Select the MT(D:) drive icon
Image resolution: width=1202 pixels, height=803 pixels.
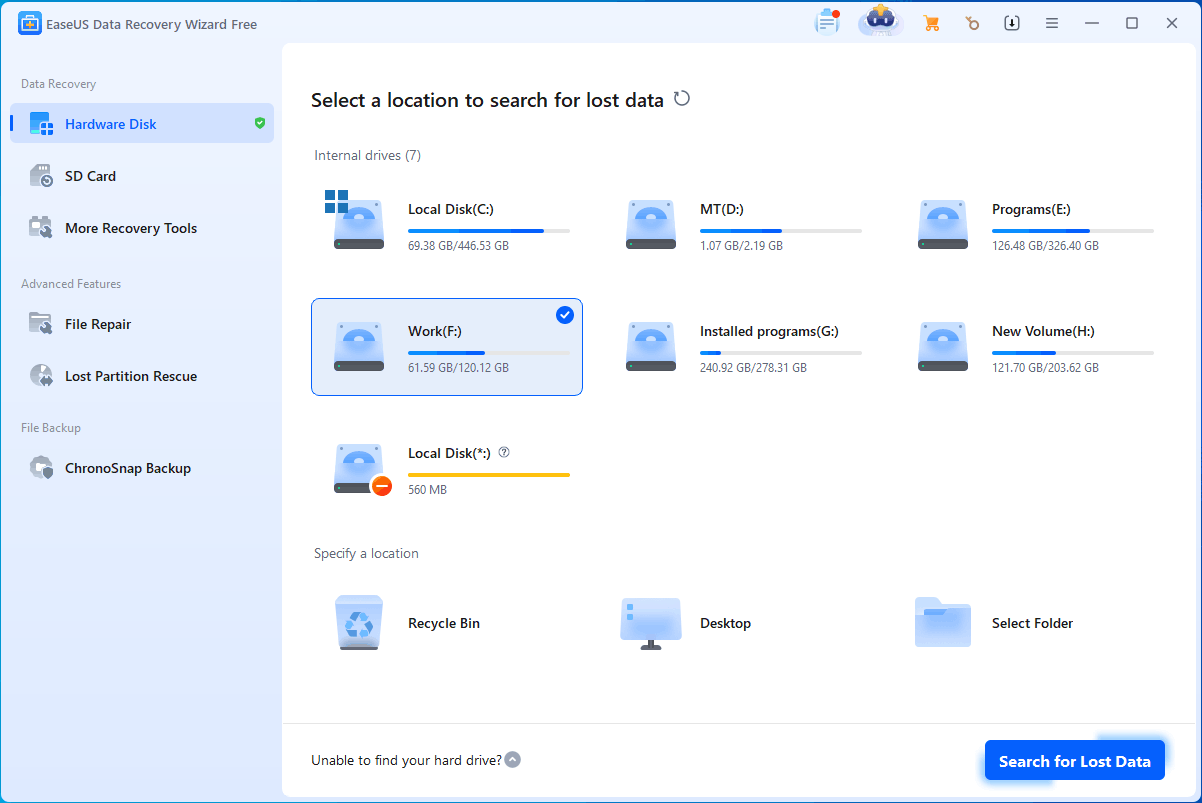pyautogui.click(x=651, y=224)
